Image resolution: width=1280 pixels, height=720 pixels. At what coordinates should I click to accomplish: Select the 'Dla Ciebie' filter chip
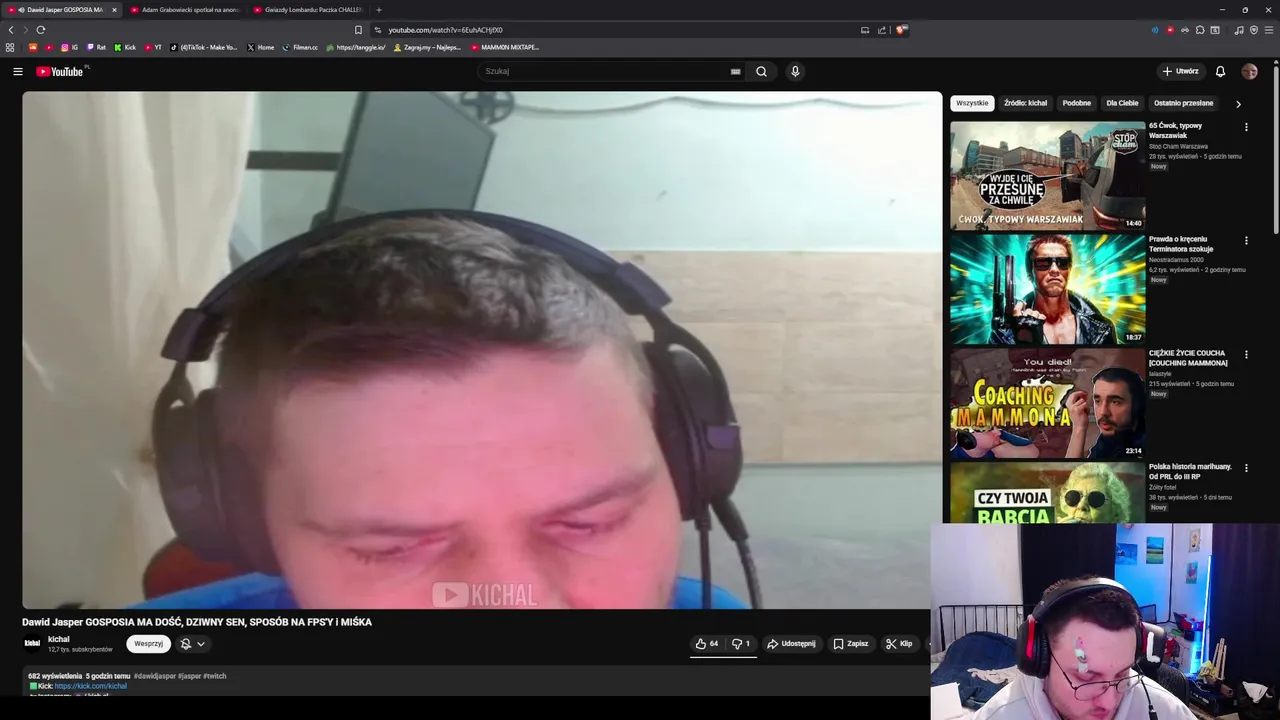(x=1122, y=103)
